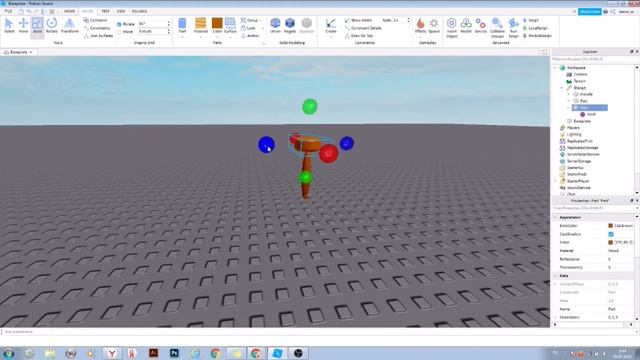Open Chrome from the Windows taskbar

point(216,353)
